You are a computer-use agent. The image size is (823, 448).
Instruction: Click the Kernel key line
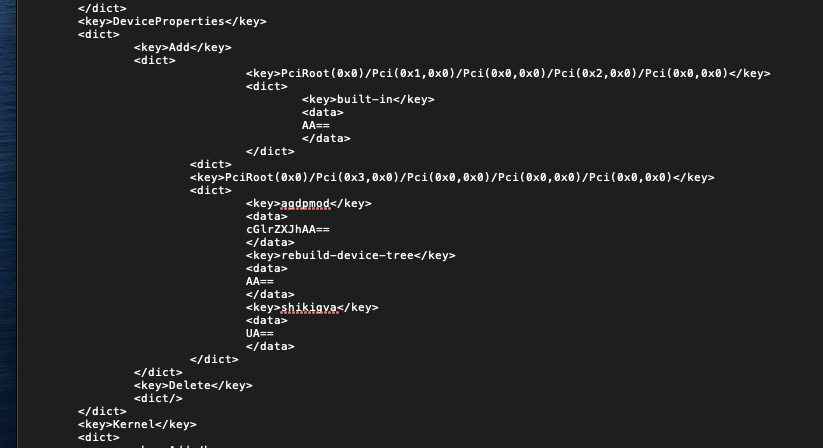(x=137, y=424)
